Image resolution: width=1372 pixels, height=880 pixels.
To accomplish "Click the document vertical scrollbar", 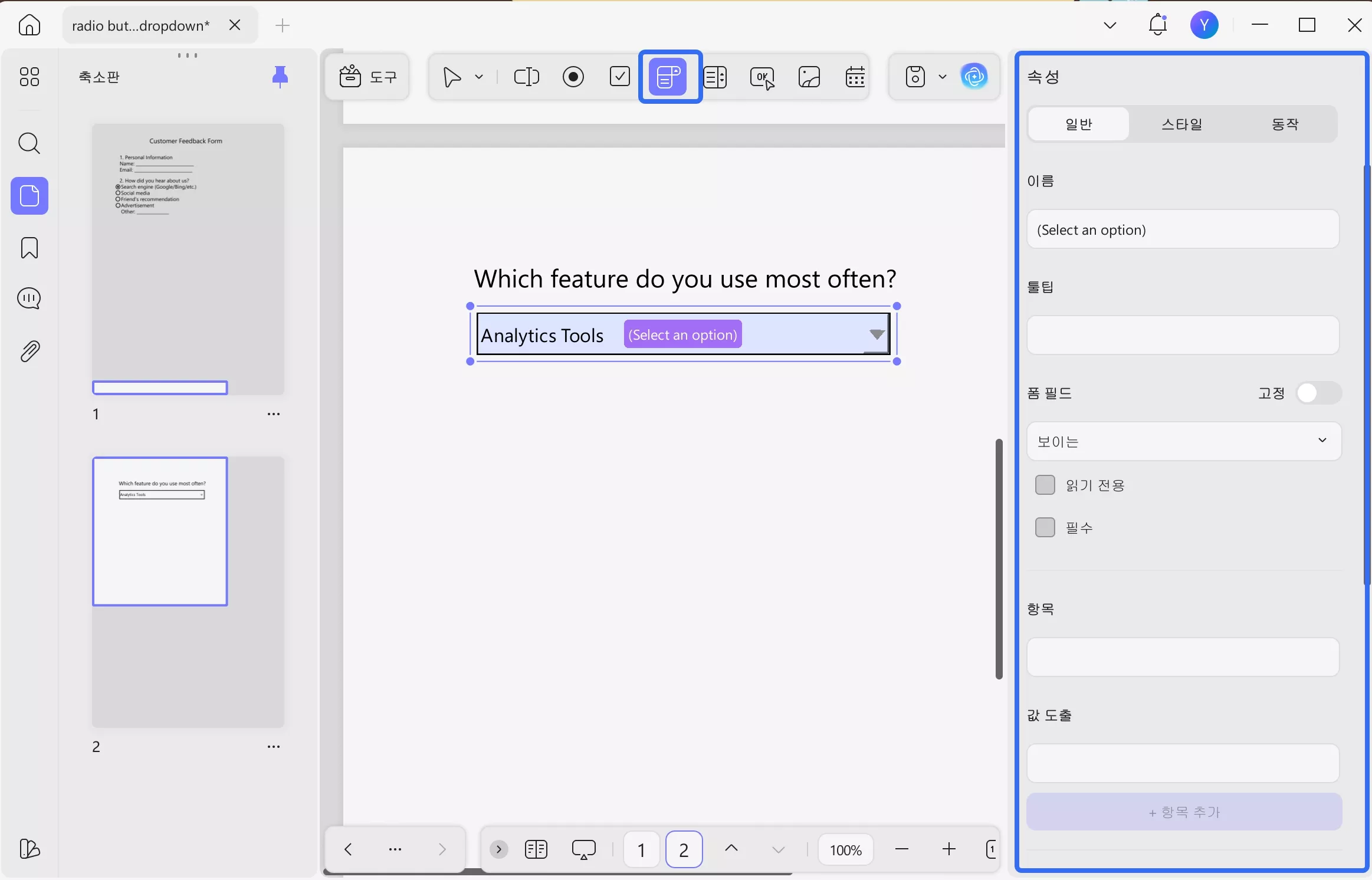I will click(x=999, y=559).
